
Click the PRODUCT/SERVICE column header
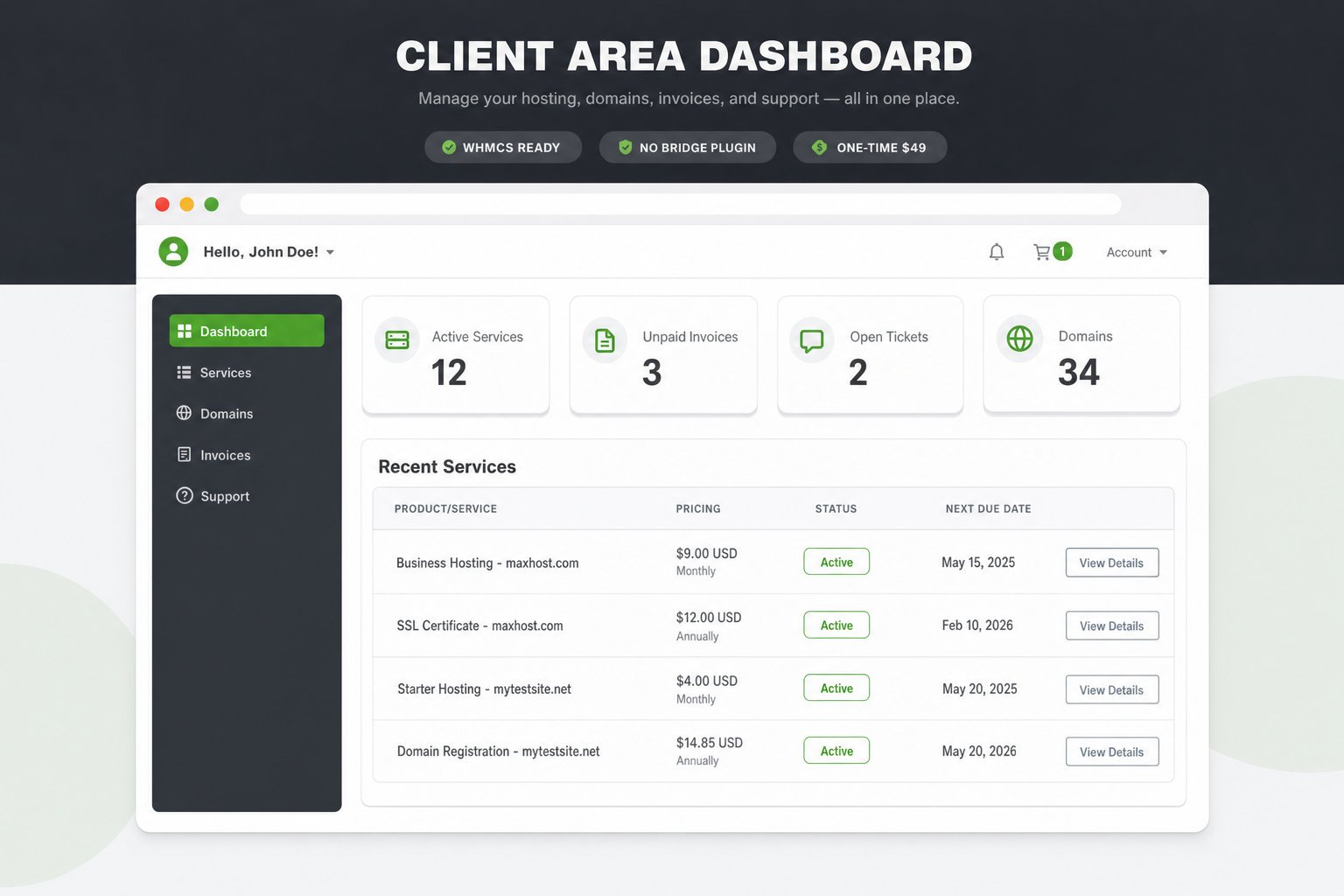pyautogui.click(x=445, y=508)
